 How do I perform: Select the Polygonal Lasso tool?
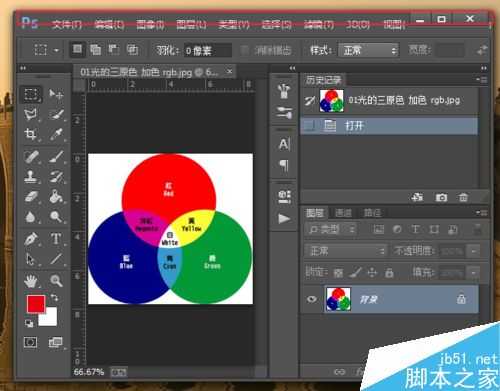click(31, 114)
